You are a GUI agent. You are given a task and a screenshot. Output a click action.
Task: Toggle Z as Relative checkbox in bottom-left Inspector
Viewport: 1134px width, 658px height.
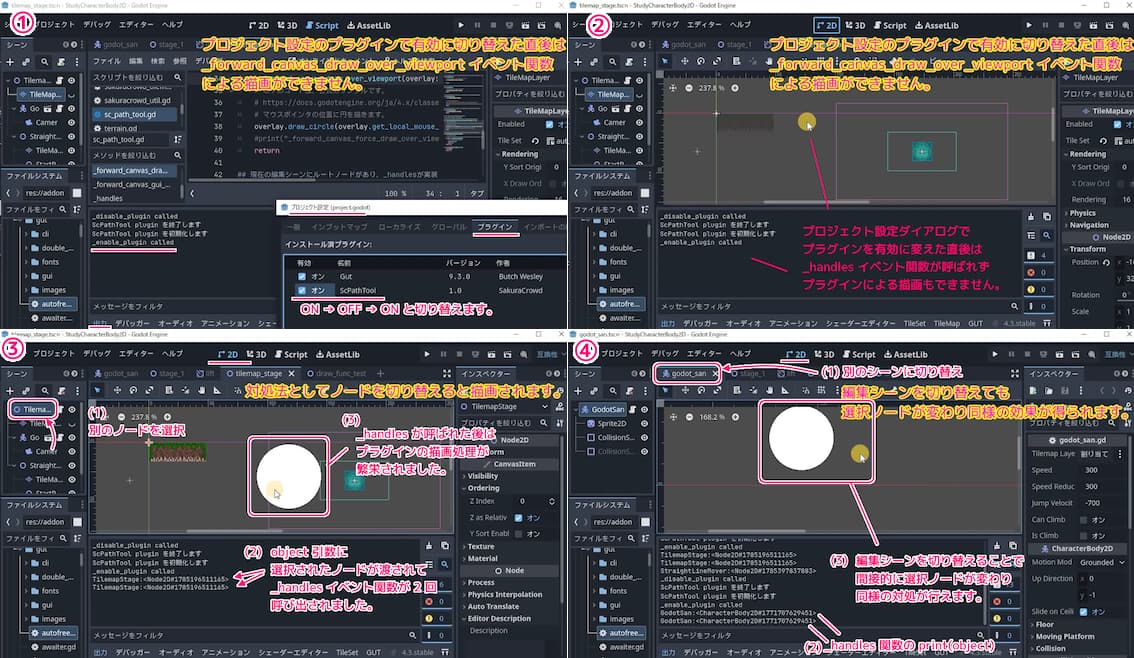(x=519, y=518)
